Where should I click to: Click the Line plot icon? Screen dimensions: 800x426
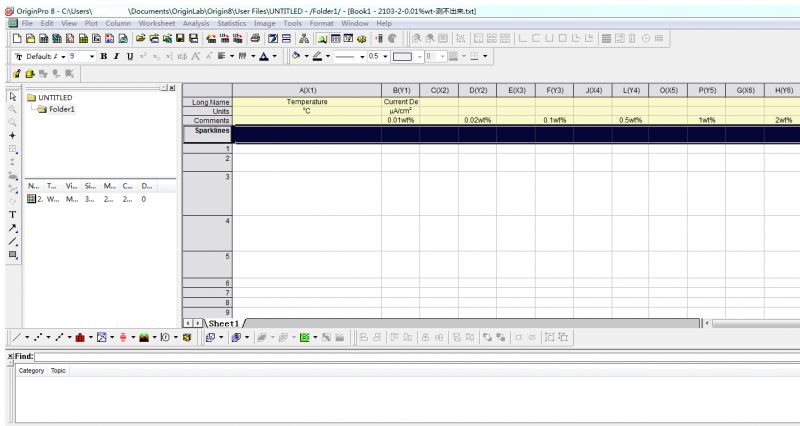(x=17, y=337)
